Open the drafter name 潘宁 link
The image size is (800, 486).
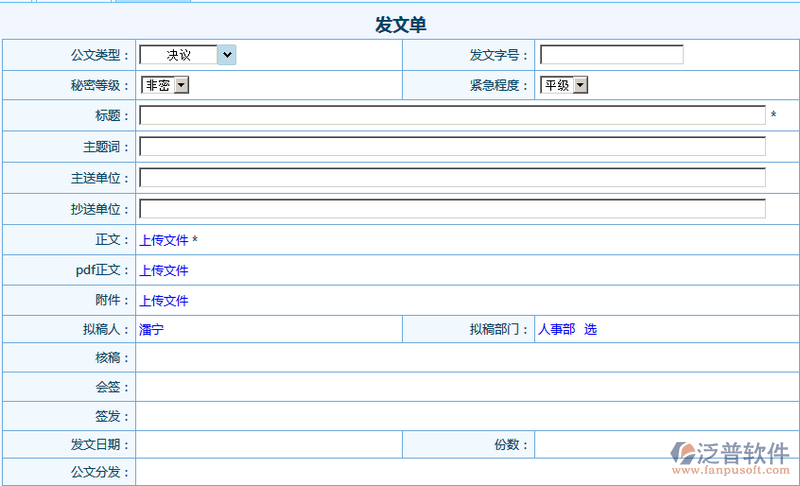tap(151, 329)
